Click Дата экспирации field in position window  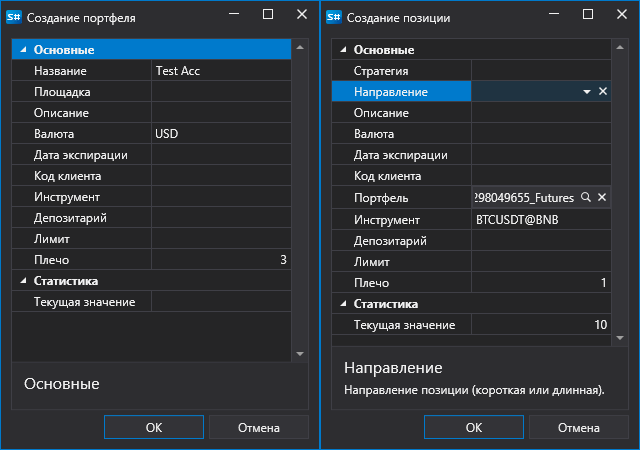(541, 155)
